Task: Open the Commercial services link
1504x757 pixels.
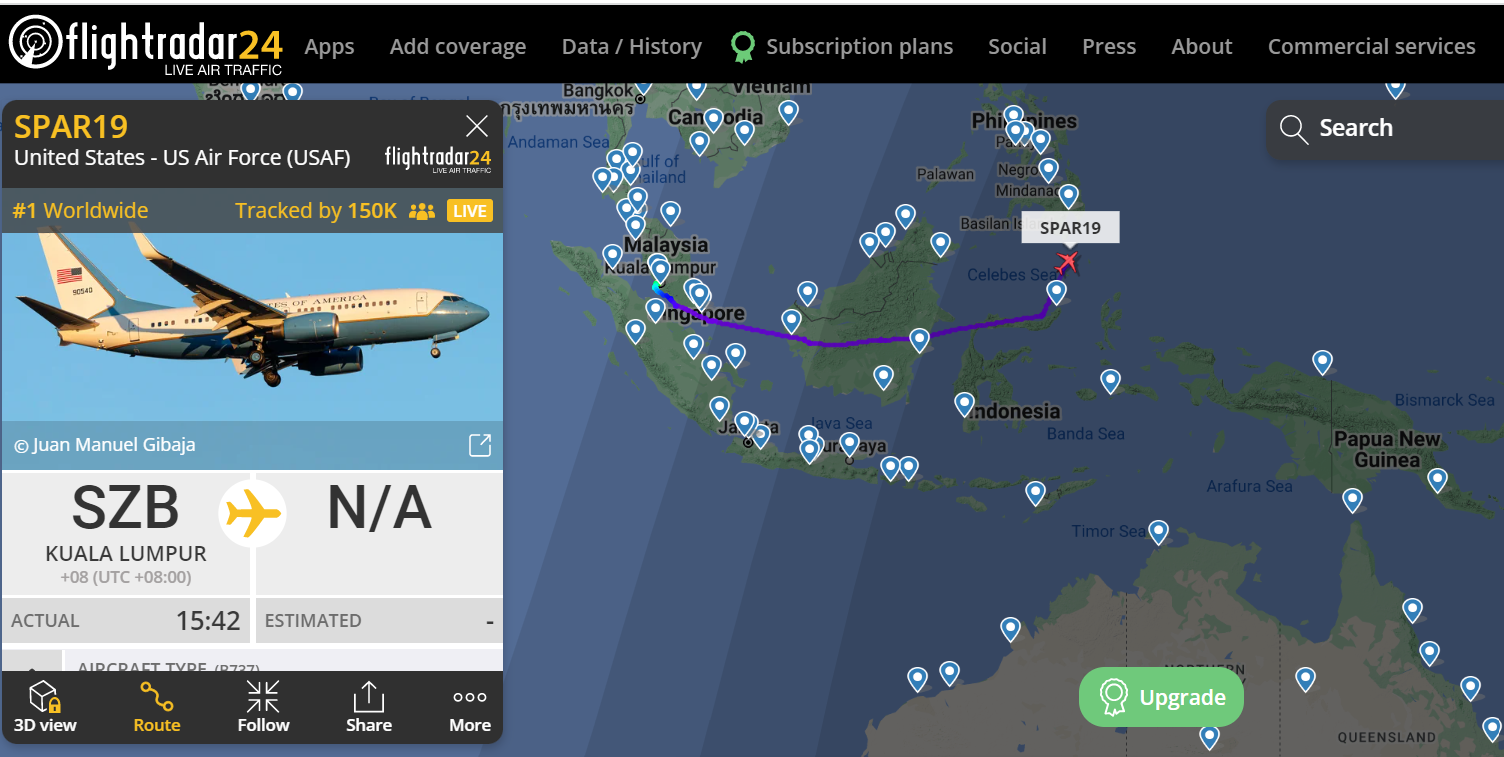Action: tap(1371, 47)
